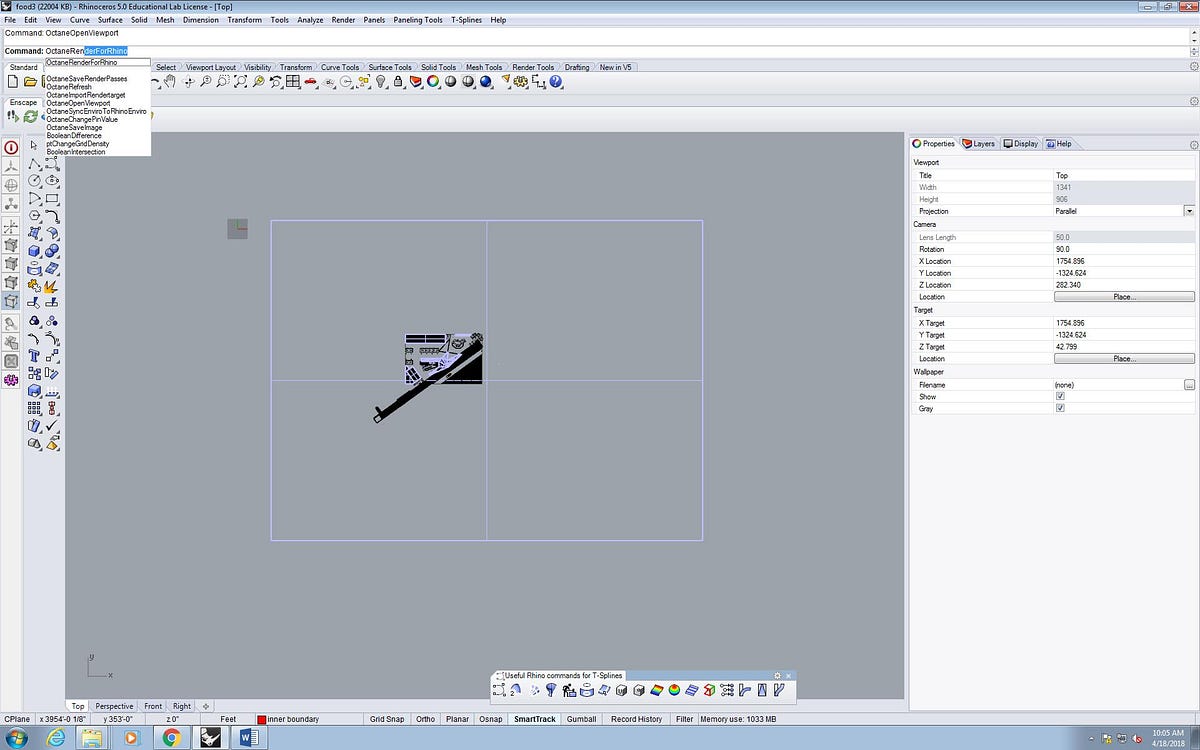
Task: Toggle Planar mode in status bar
Action: pyautogui.click(x=457, y=719)
